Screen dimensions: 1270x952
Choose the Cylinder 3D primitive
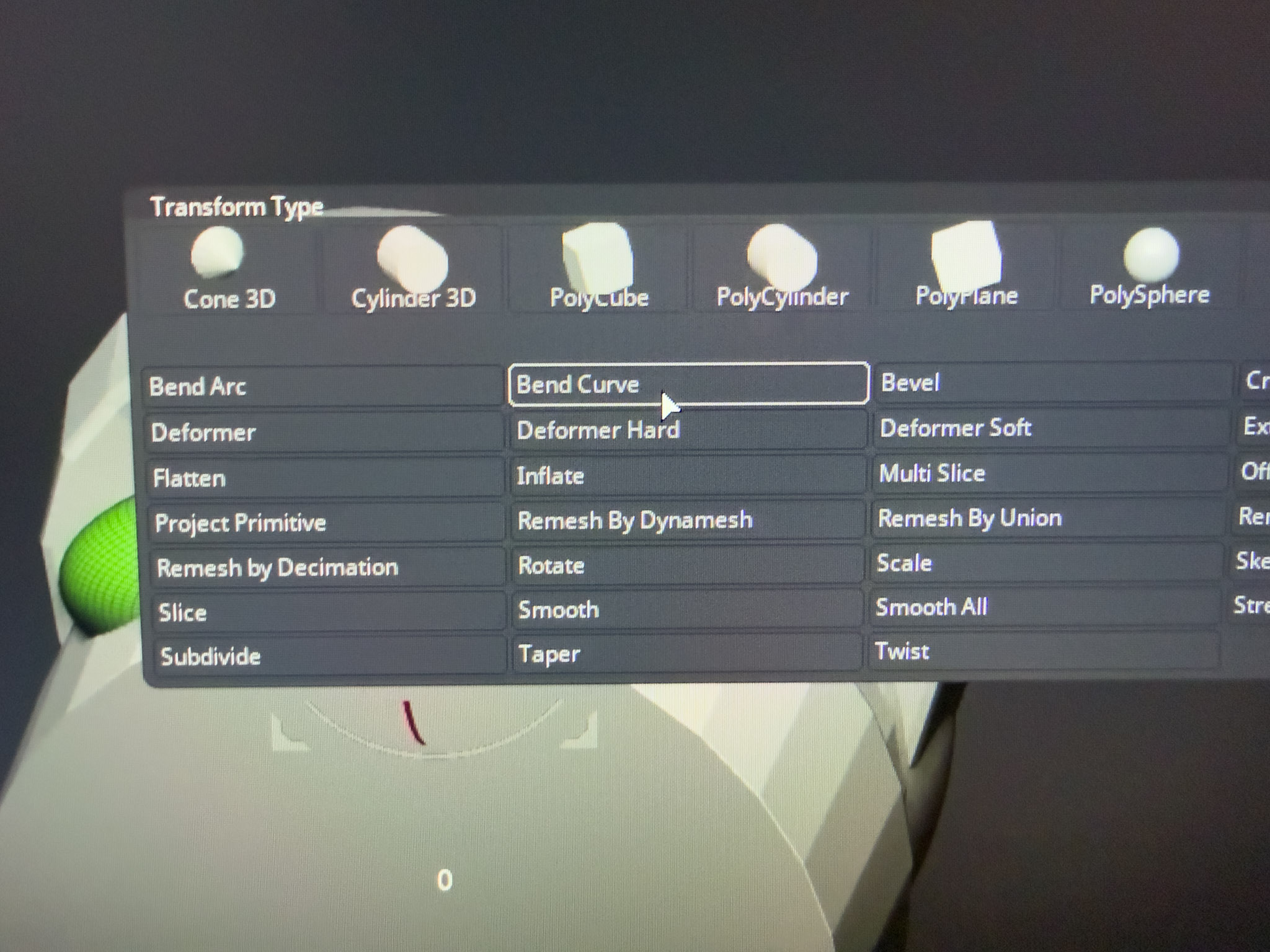412,260
